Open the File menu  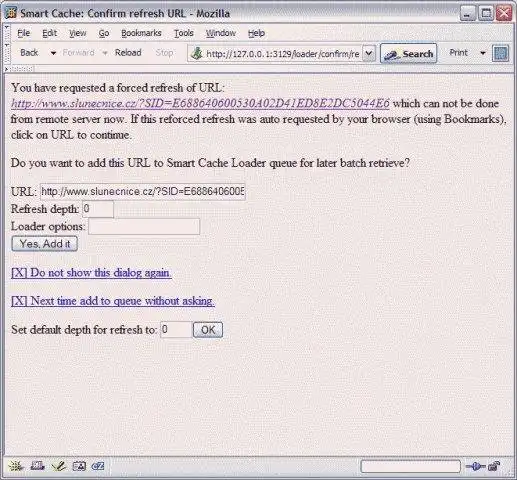[23, 33]
